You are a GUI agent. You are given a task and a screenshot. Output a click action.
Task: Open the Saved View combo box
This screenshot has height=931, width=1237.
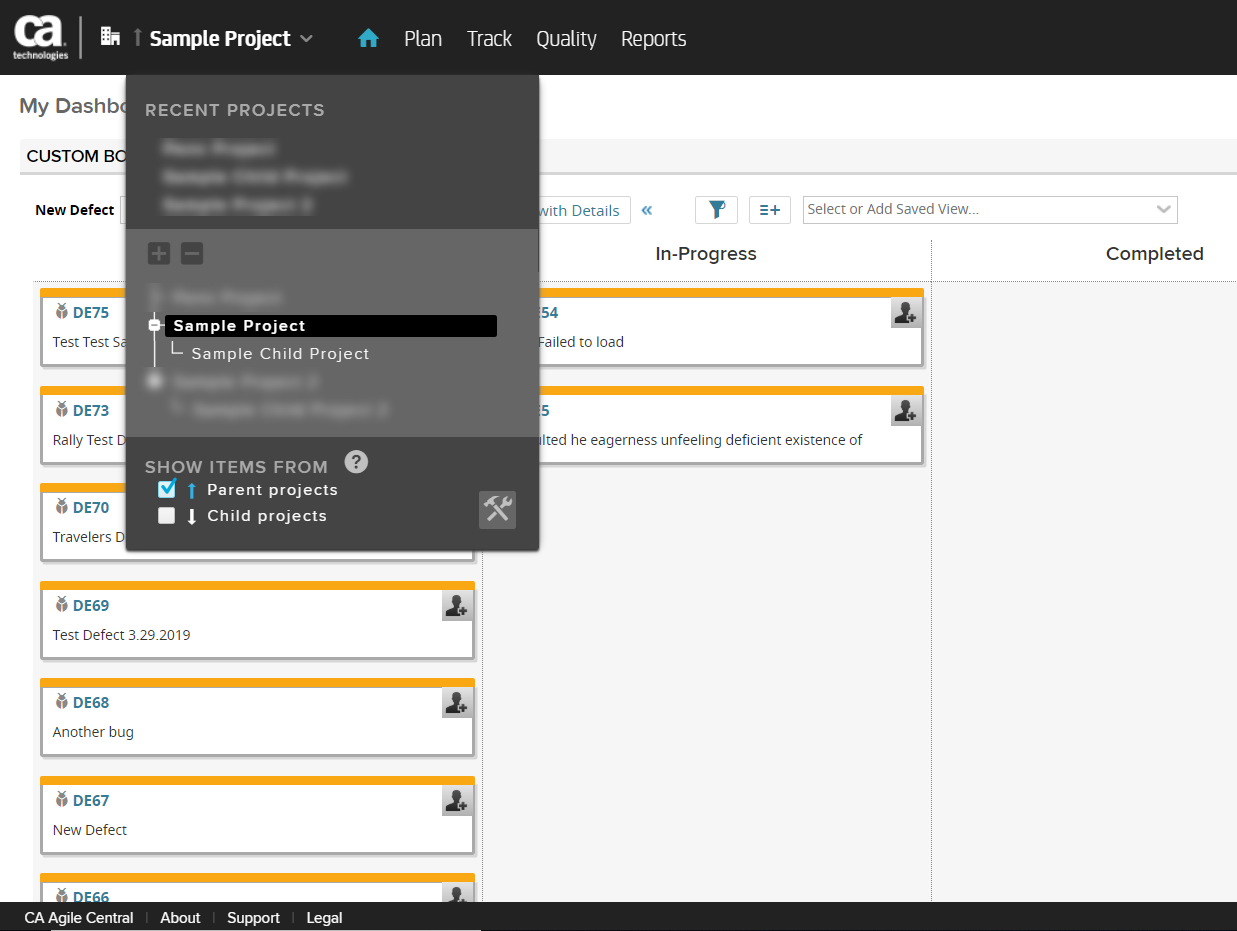point(989,209)
